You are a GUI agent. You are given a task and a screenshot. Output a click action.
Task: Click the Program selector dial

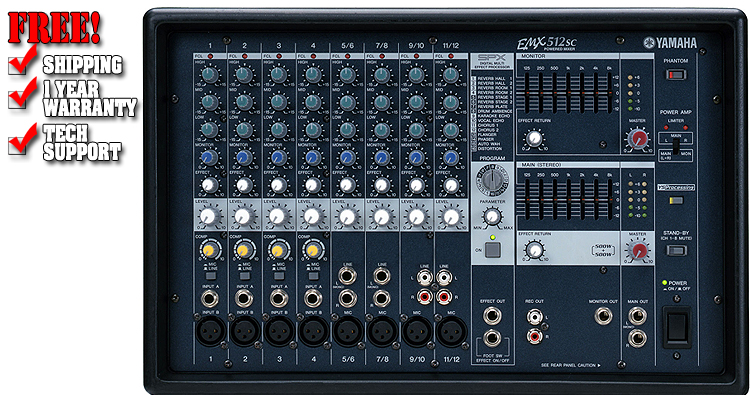[x=492, y=180]
